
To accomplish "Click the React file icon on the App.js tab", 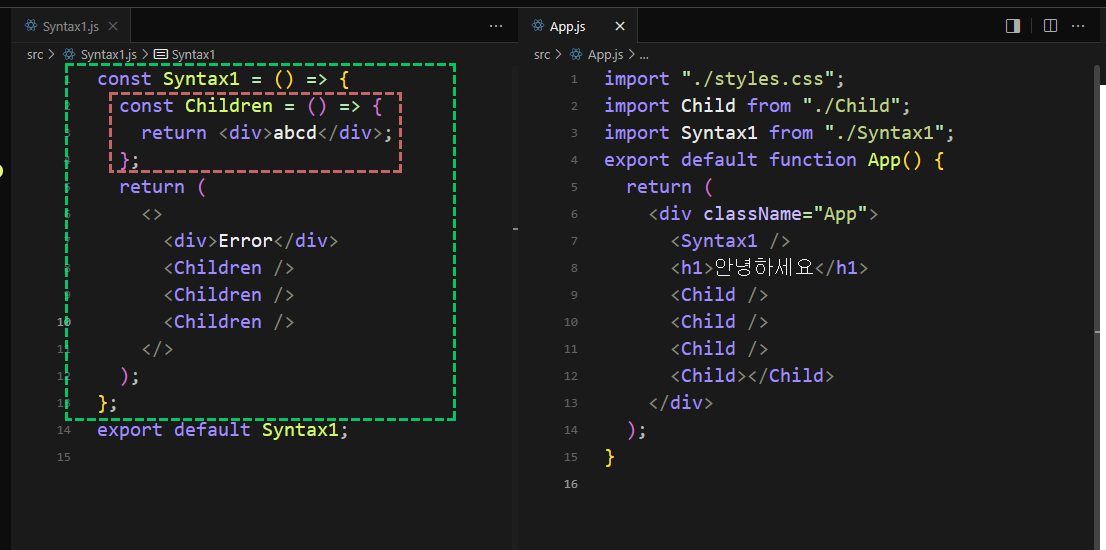I will tap(538, 26).
